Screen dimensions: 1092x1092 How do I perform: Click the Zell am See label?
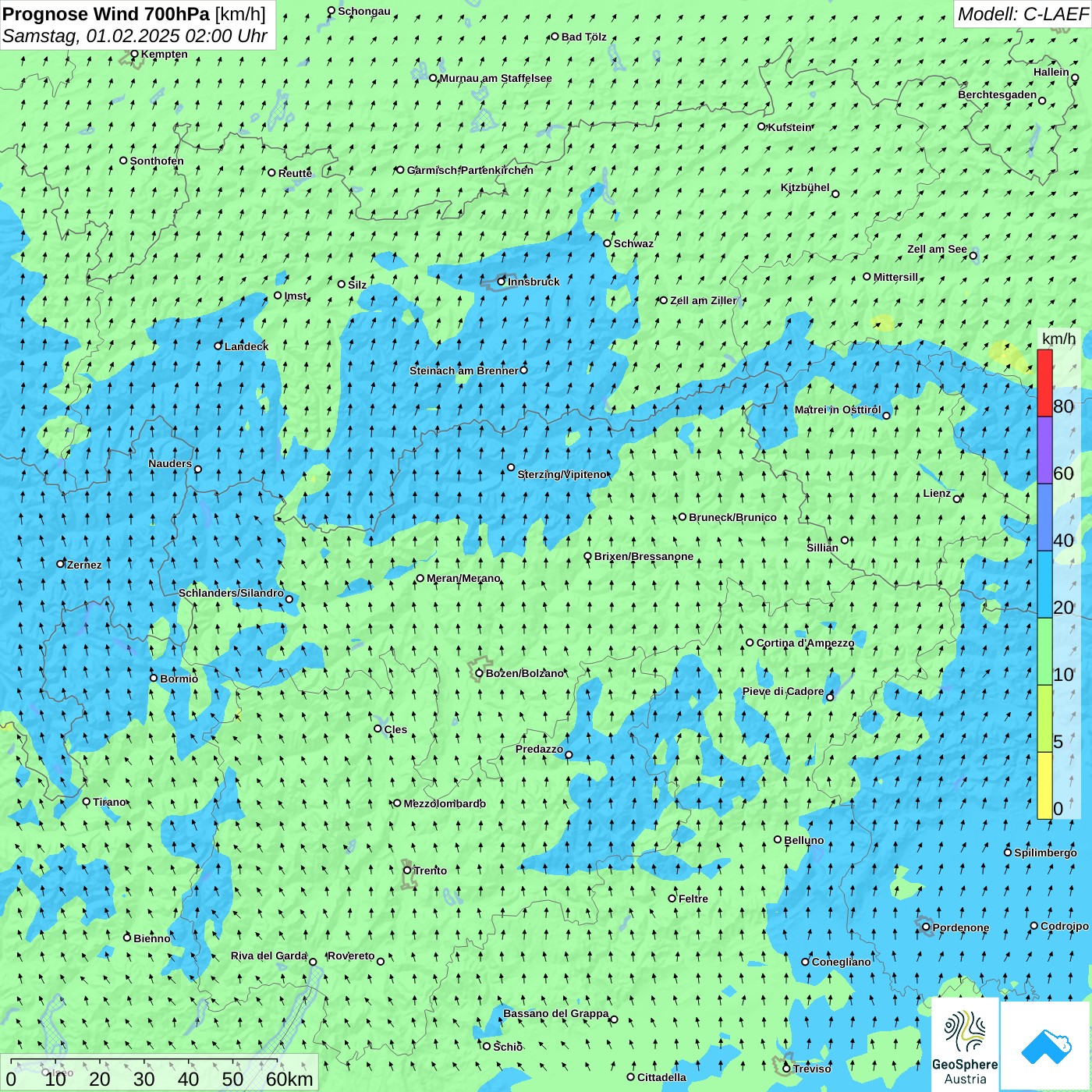(x=937, y=249)
